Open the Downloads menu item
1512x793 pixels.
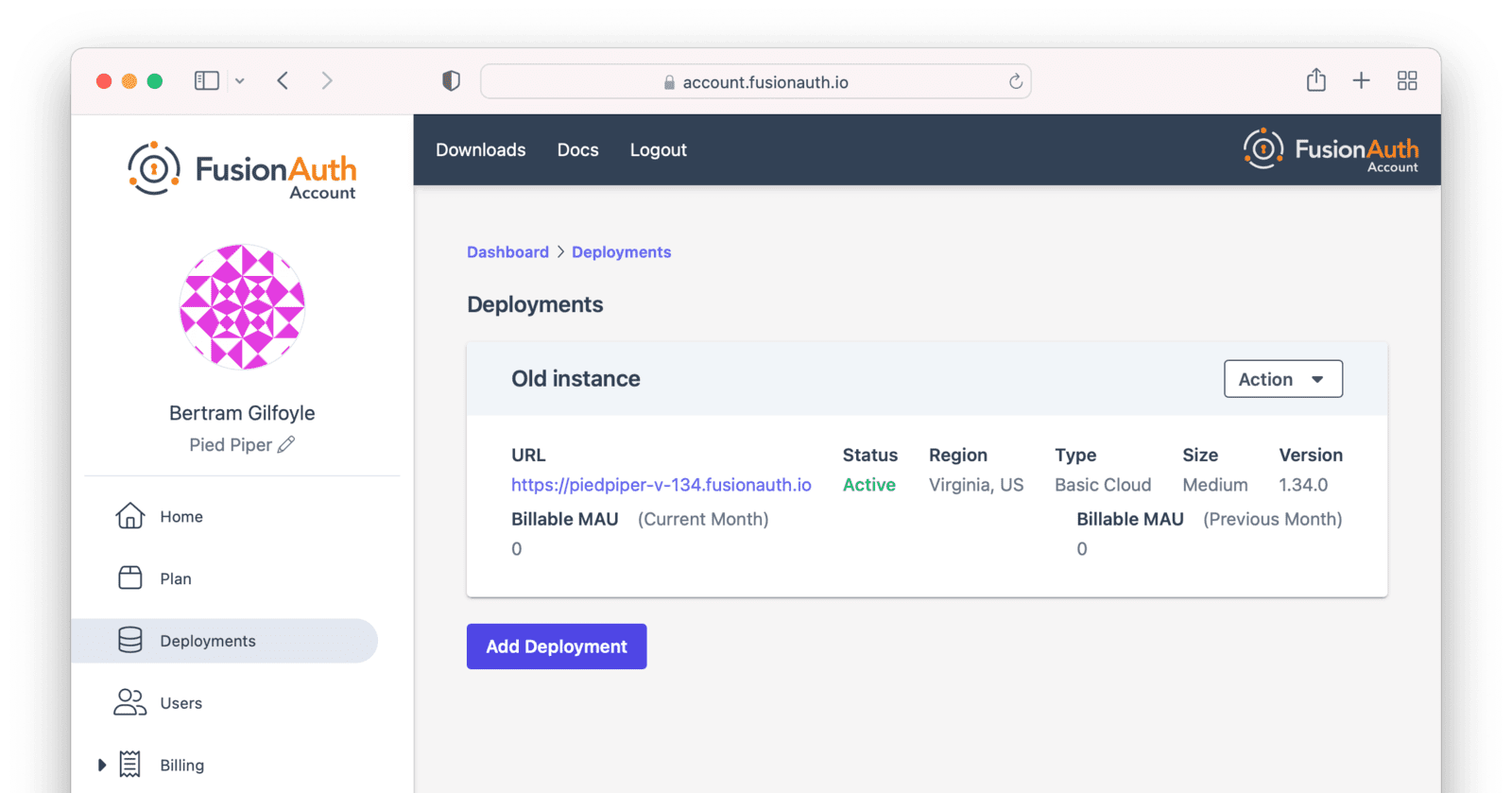tap(481, 150)
